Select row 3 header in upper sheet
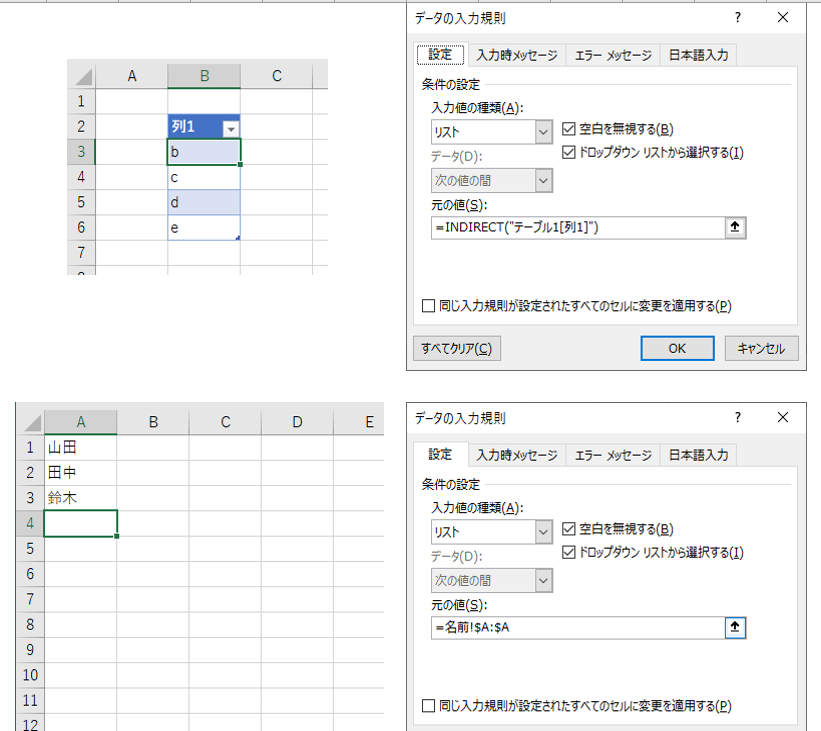This screenshot has width=821, height=731. pyautogui.click(x=81, y=152)
